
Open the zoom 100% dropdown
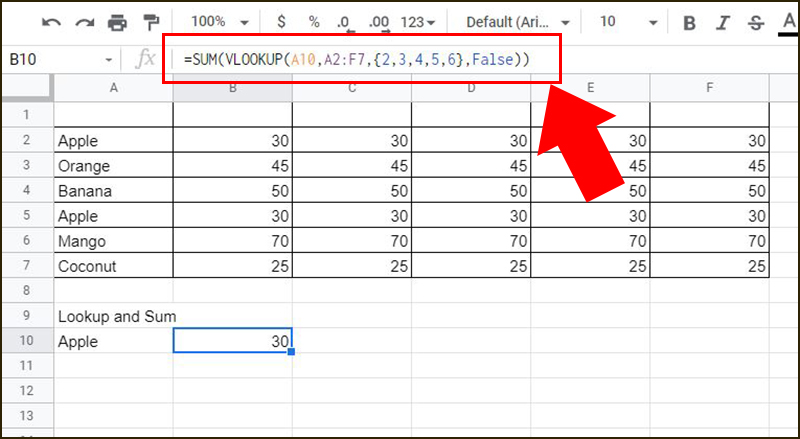coord(219,22)
